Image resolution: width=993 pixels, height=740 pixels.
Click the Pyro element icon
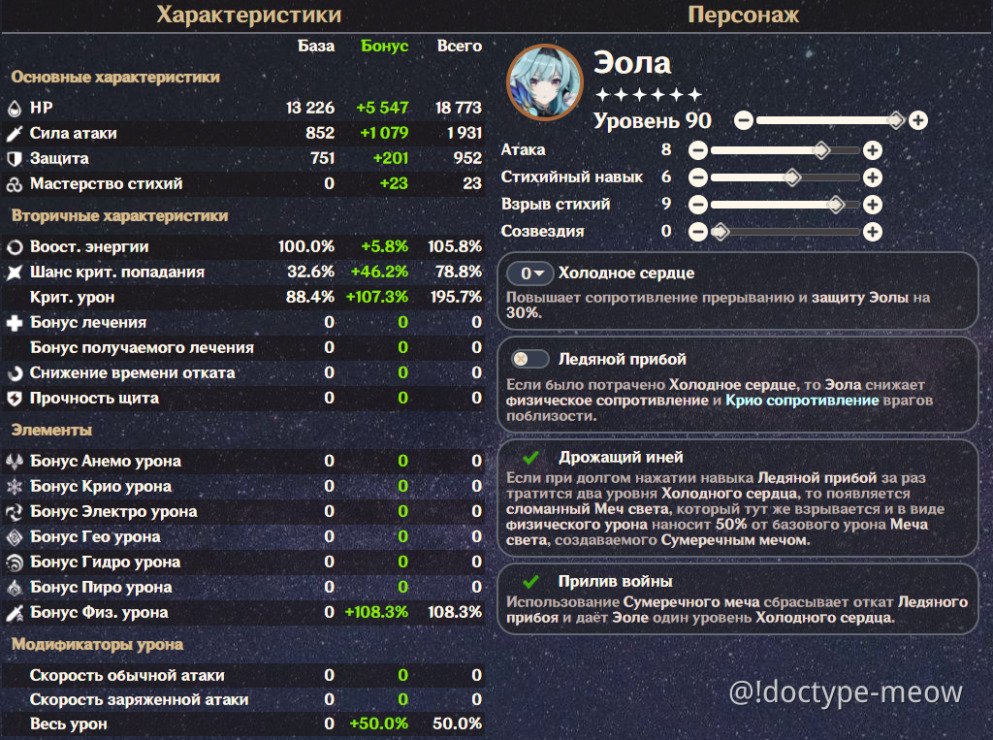[14, 588]
